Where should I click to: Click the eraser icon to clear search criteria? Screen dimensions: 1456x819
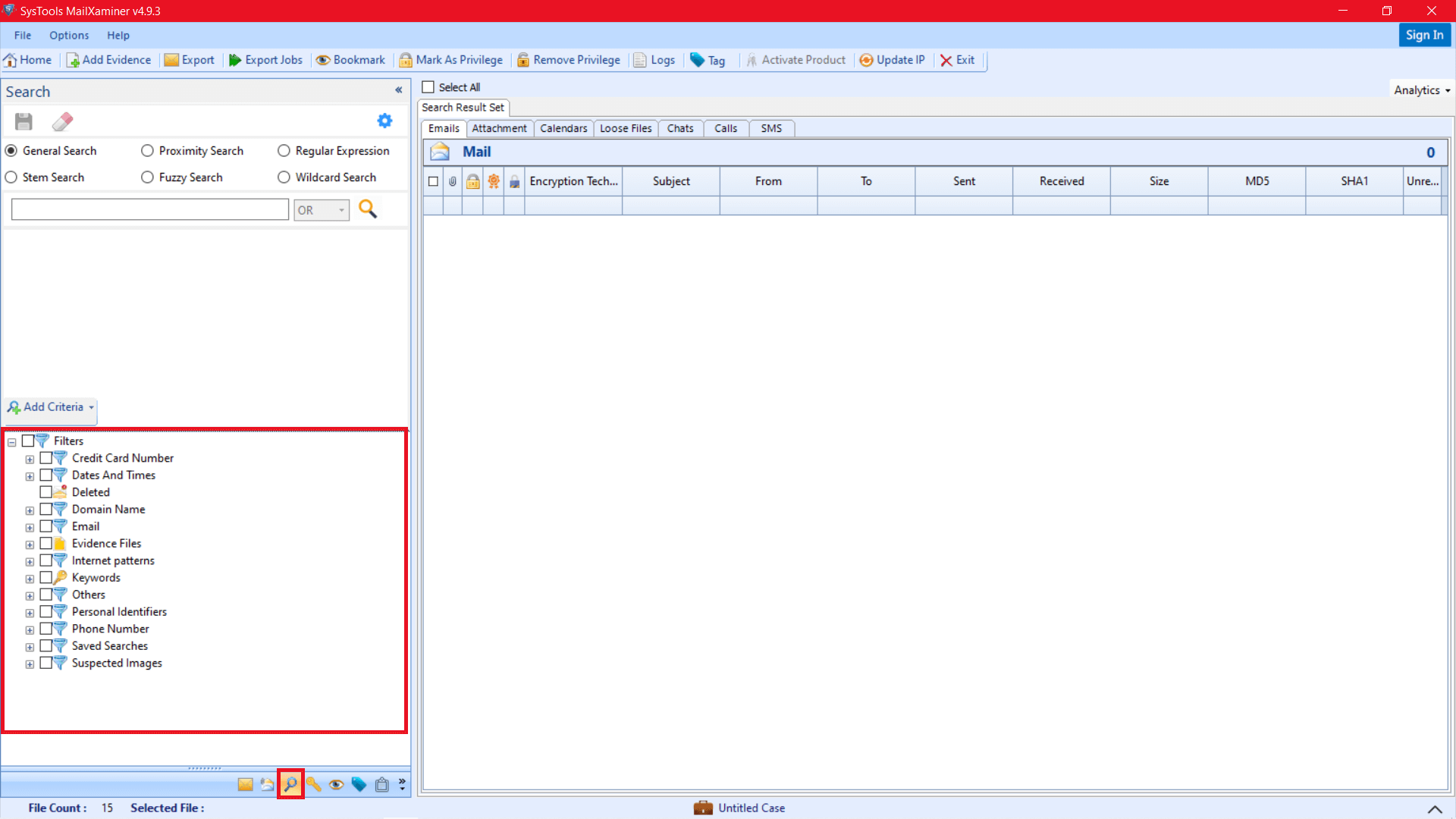tap(63, 121)
